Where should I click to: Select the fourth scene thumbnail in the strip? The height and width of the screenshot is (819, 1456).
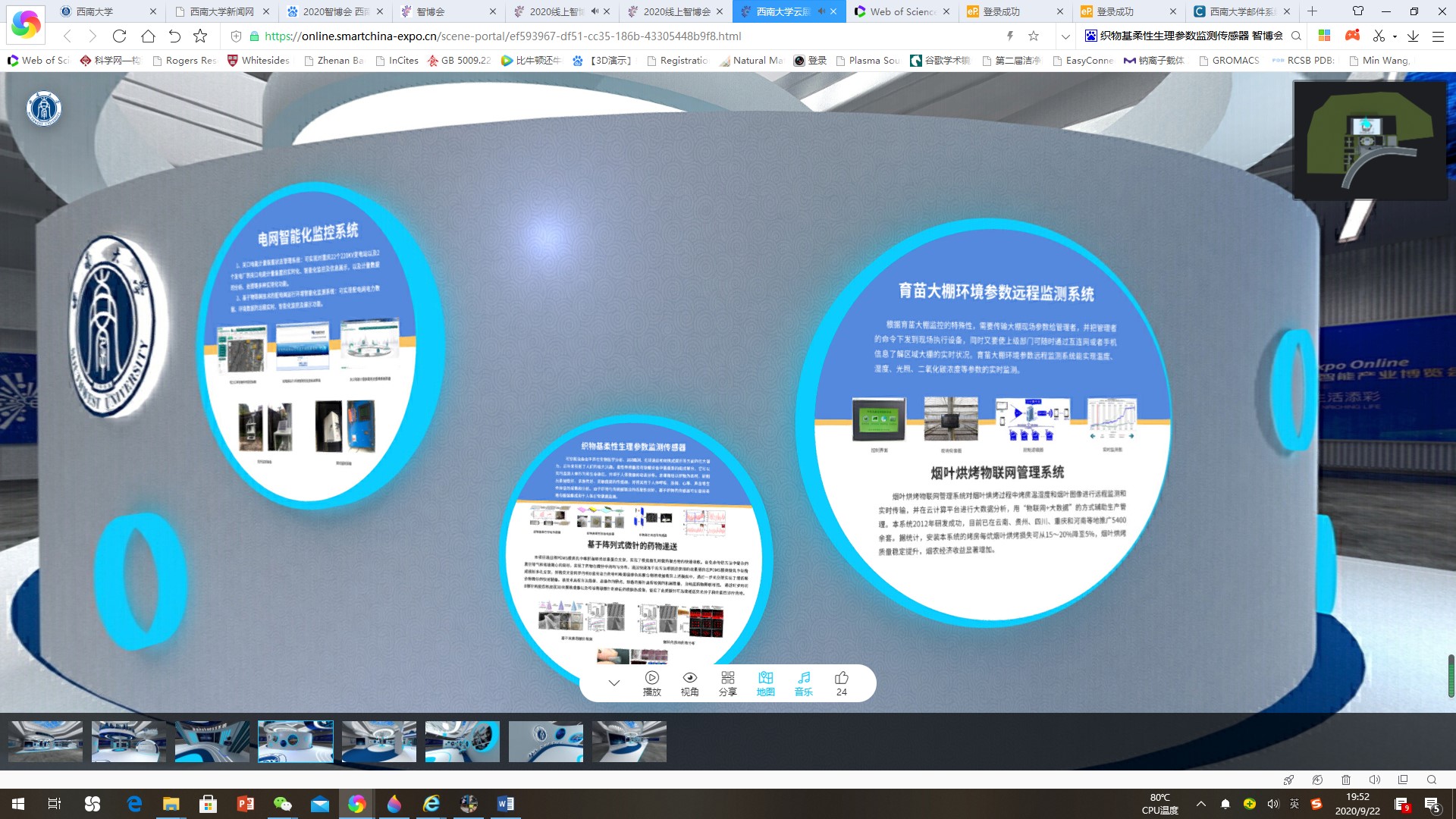295,741
